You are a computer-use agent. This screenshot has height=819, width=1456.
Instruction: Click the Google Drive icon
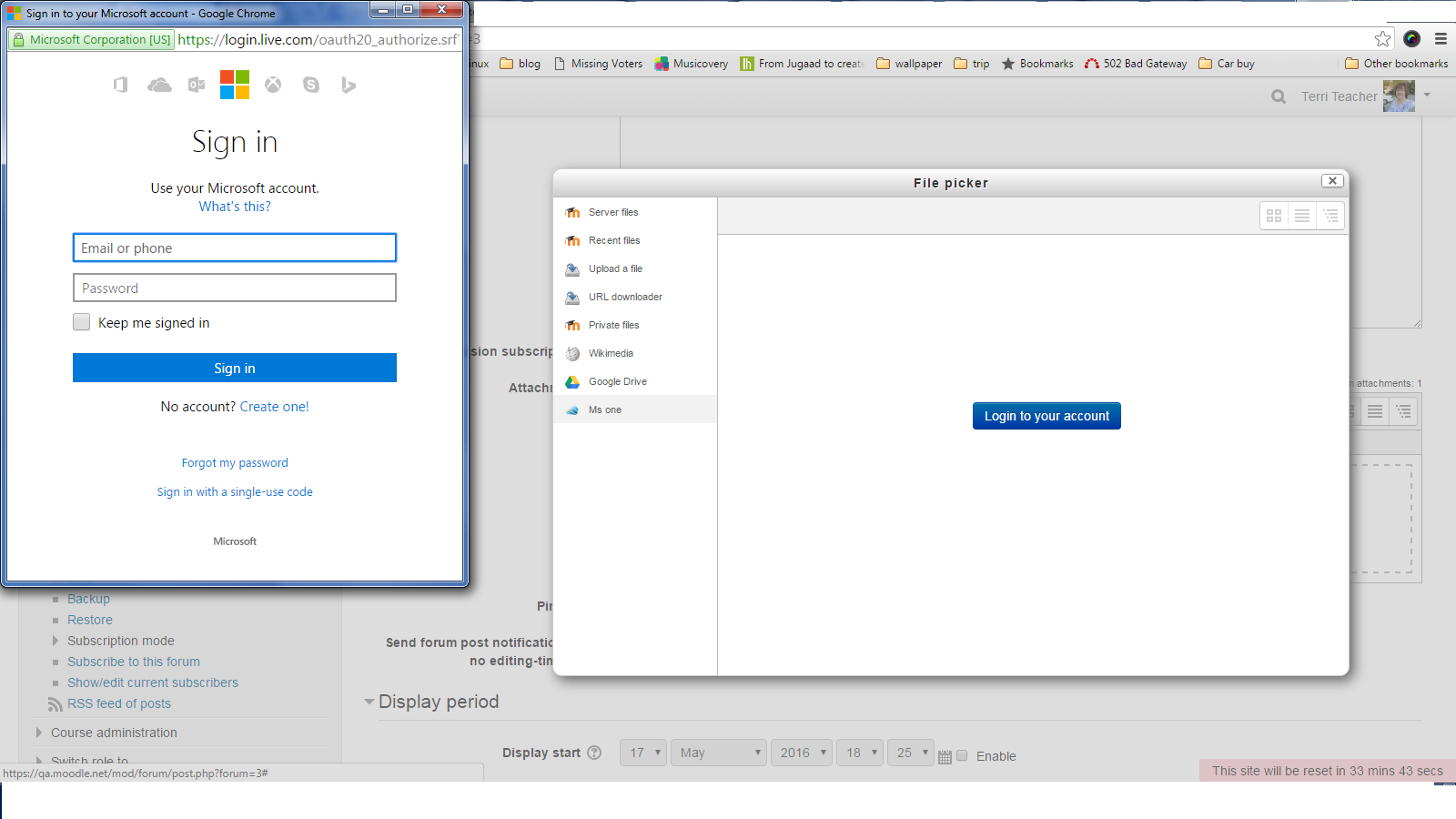point(572,382)
